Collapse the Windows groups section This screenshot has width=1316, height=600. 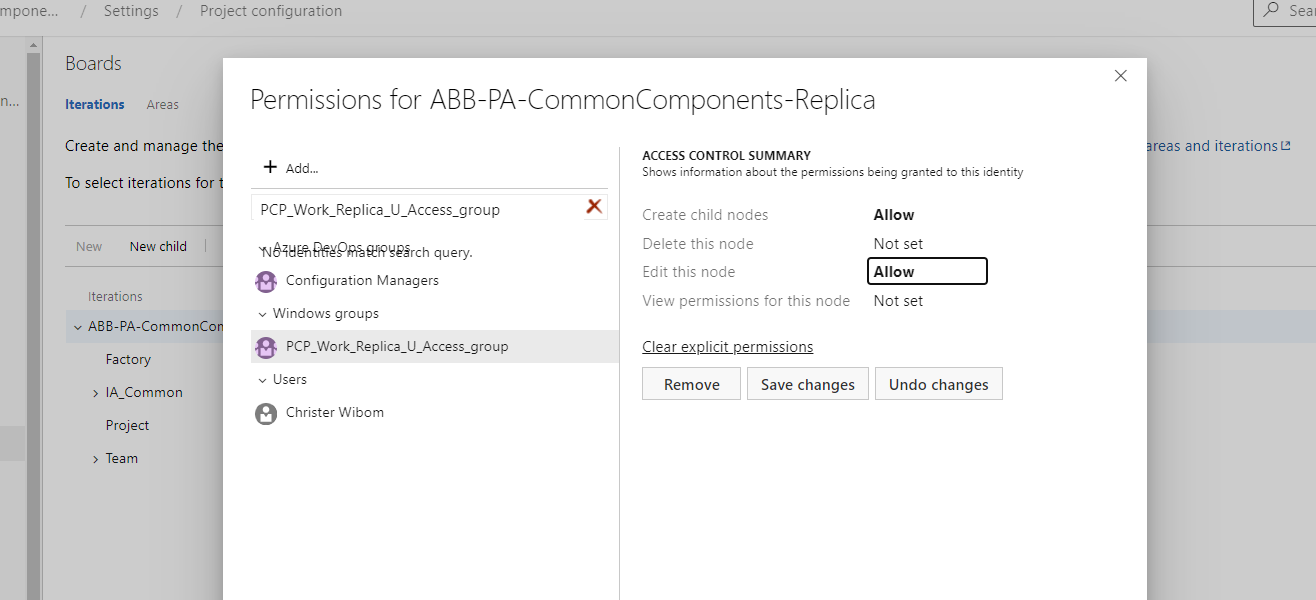[262, 314]
